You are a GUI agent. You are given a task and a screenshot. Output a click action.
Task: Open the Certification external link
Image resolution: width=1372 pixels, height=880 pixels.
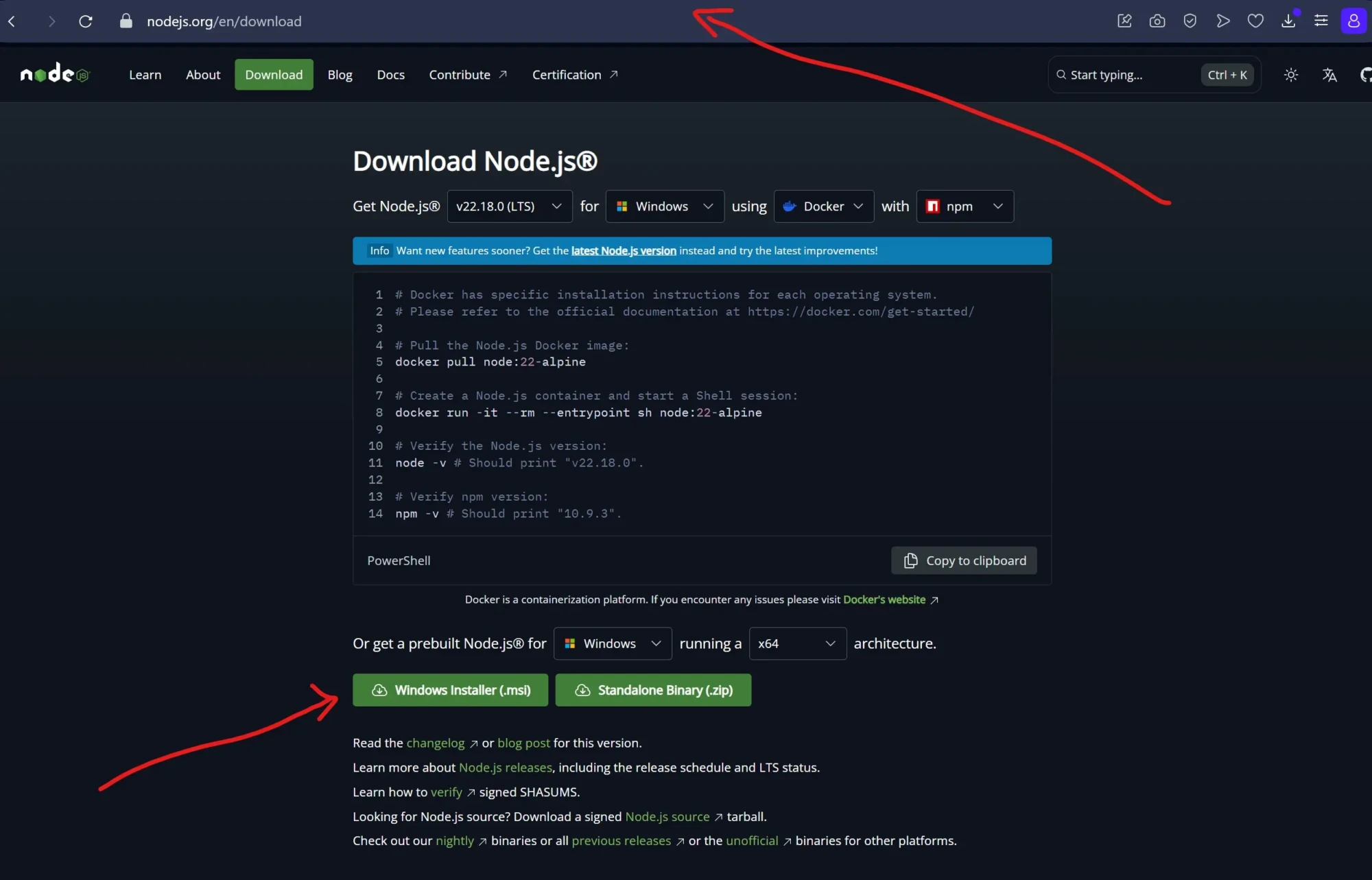point(575,75)
